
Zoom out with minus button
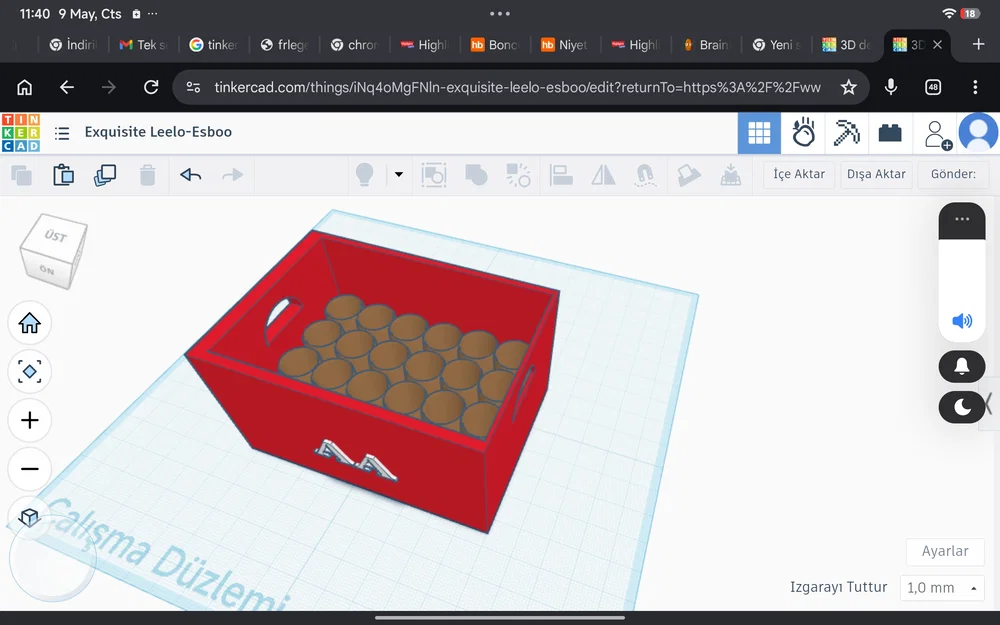30,469
